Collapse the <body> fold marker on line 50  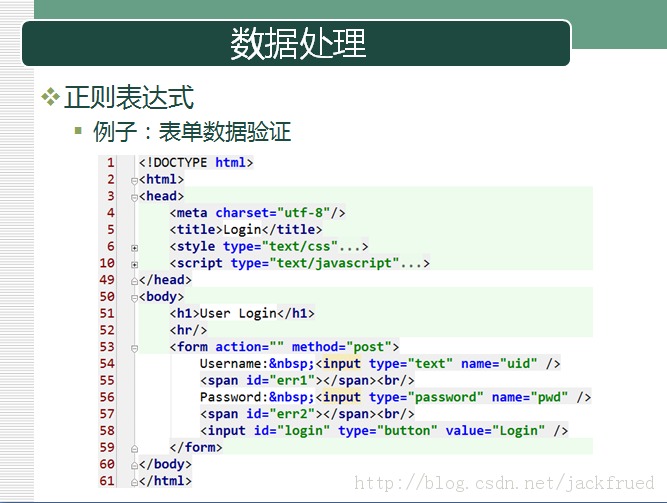[134, 298]
